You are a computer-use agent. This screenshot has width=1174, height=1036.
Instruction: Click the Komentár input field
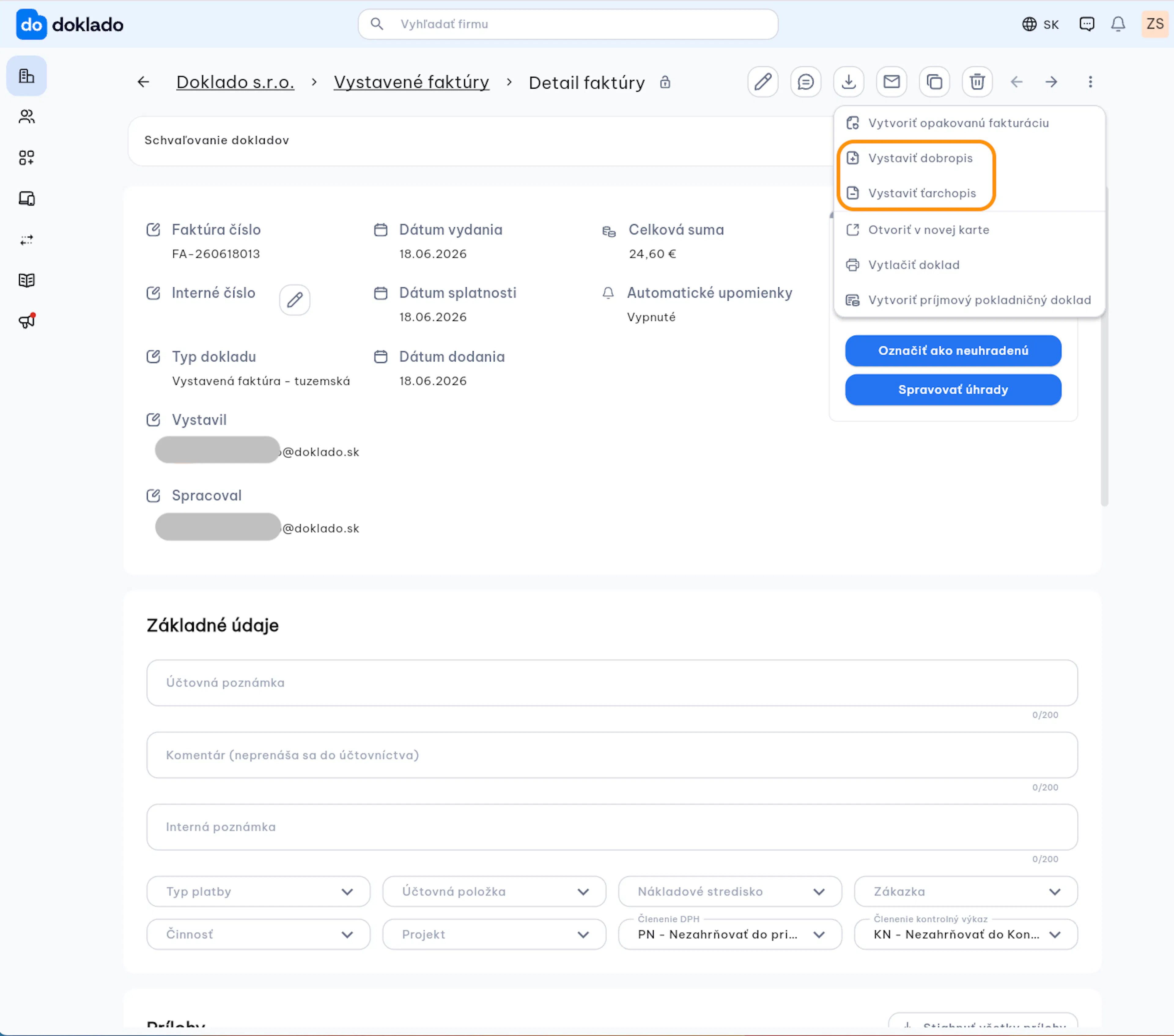(612, 754)
